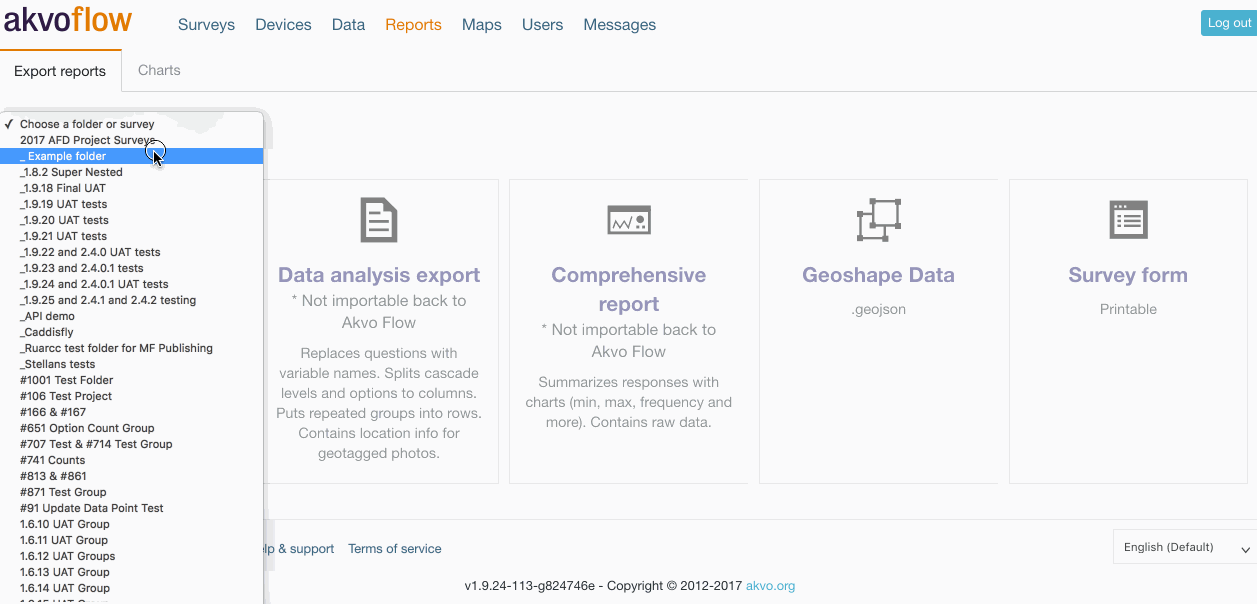
Task: Click the akvoflow logo
Action: 68,19
